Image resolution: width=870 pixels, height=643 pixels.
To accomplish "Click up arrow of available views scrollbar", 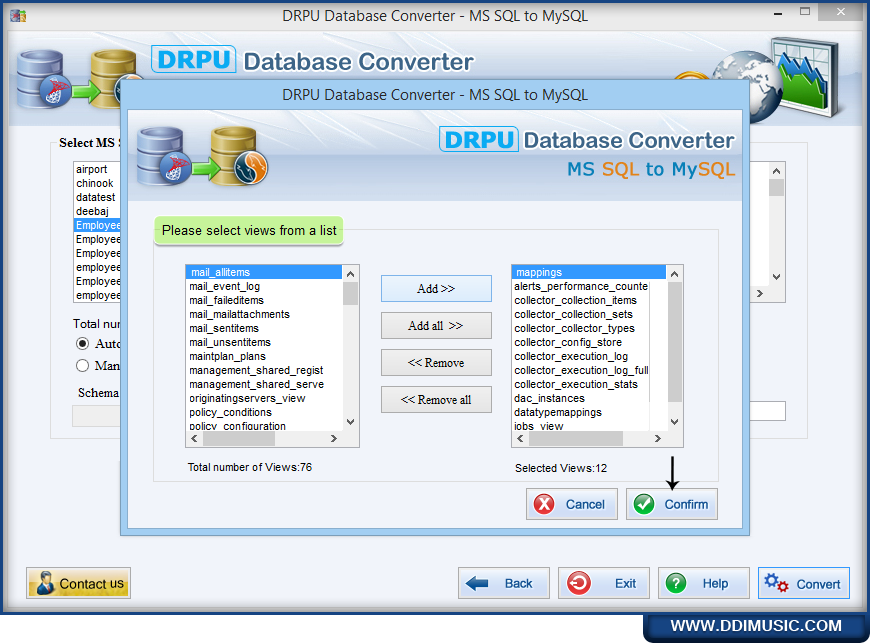I will (350, 274).
